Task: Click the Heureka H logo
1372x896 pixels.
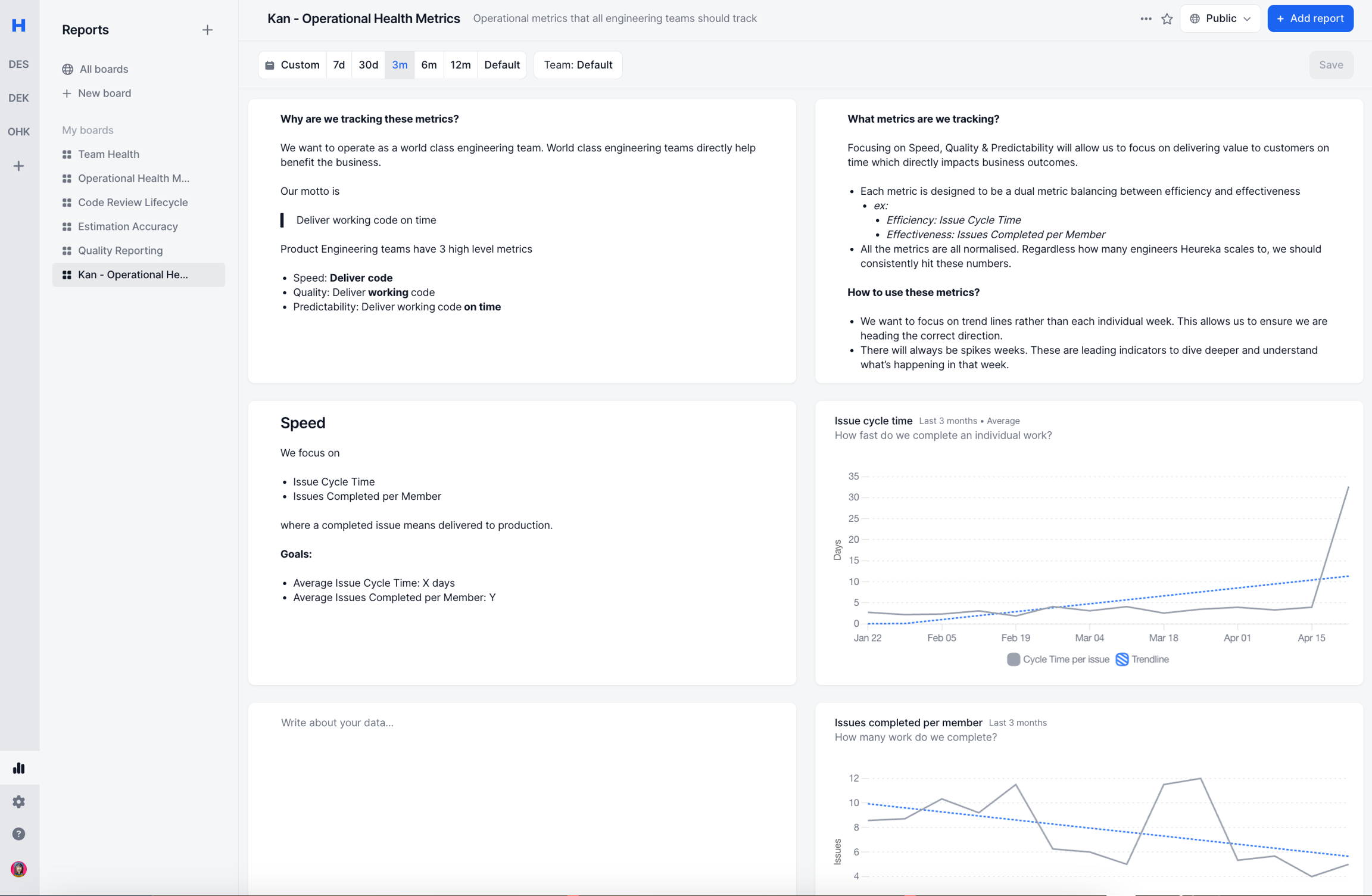Action: 19,25
